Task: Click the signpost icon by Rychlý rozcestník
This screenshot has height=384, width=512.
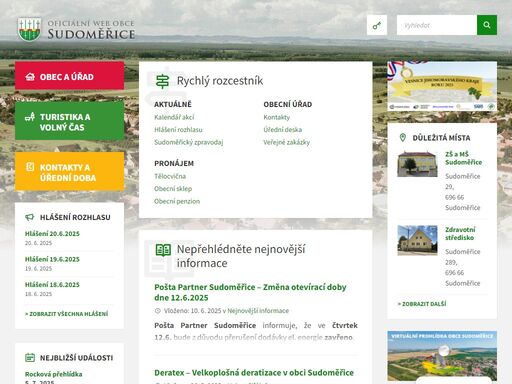Action: (x=163, y=81)
